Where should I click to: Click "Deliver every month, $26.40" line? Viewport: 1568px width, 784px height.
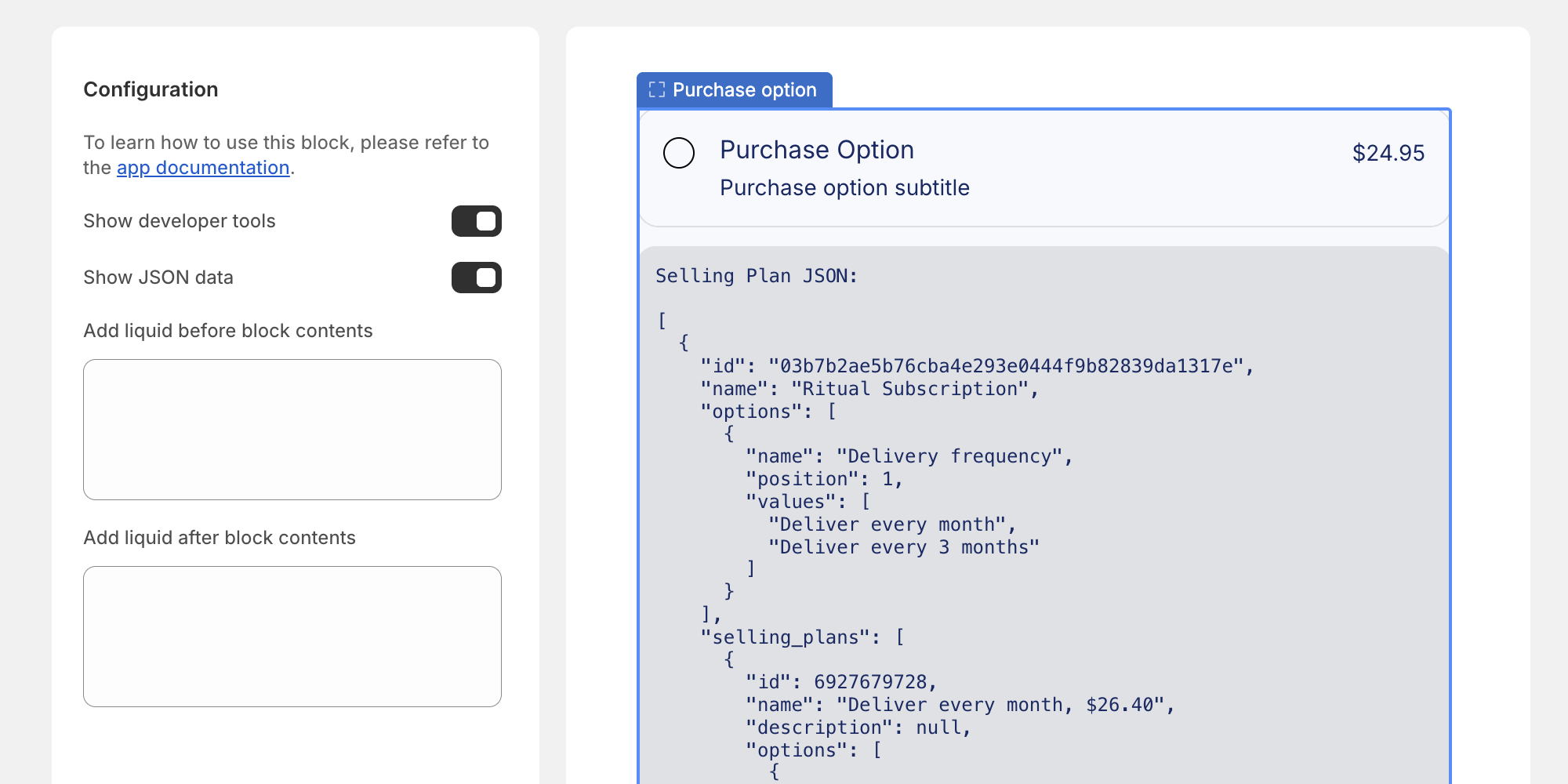point(960,705)
